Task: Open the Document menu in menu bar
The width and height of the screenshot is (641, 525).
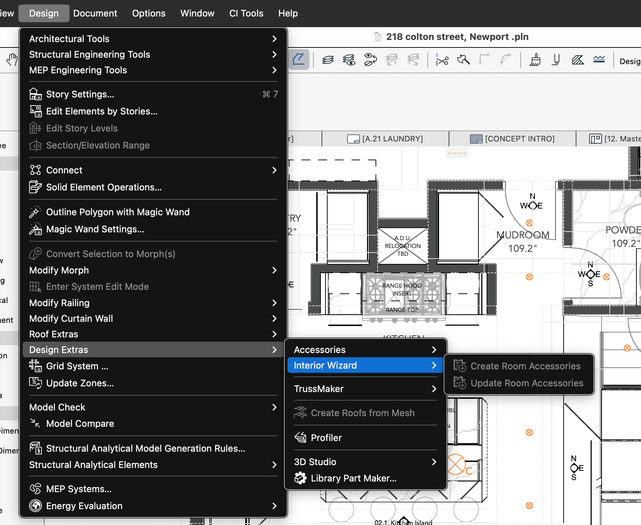Action: tap(95, 13)
